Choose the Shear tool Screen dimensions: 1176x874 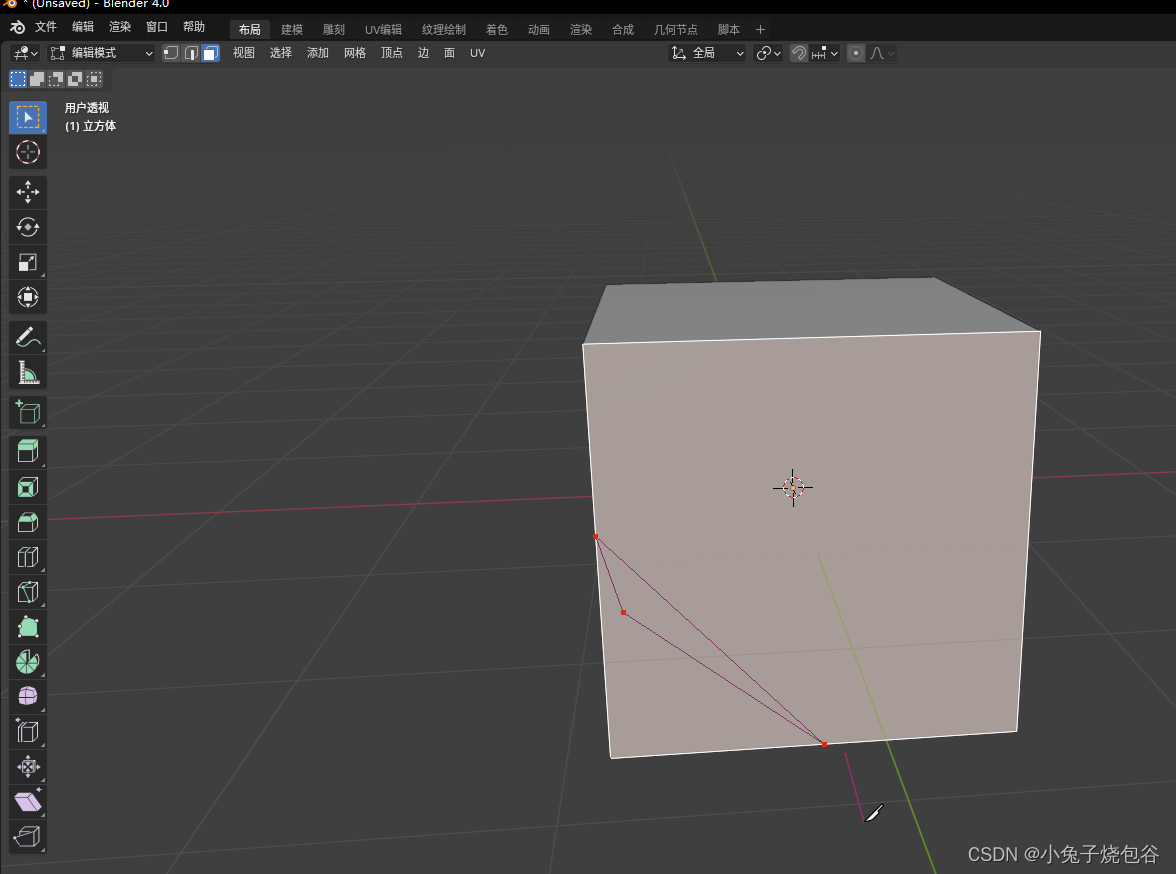coord(28,802)
